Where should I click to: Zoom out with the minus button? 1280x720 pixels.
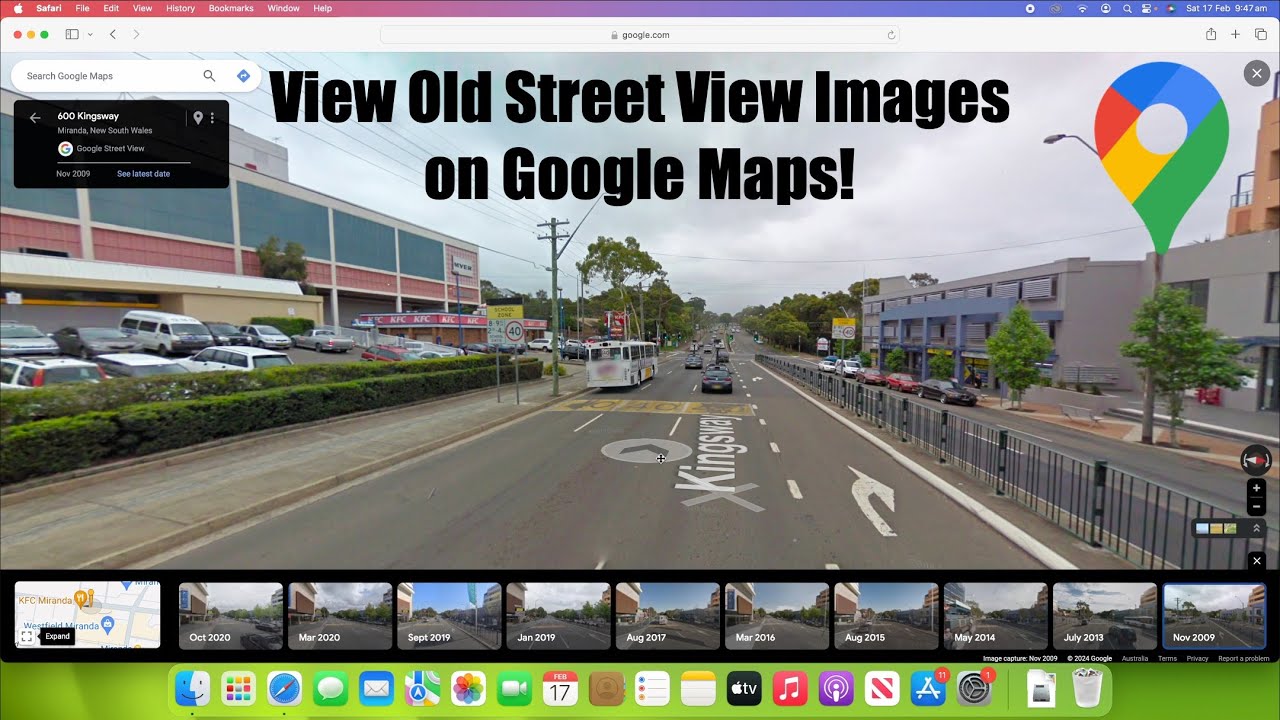pyautogui.click(x=1257, y=506)
